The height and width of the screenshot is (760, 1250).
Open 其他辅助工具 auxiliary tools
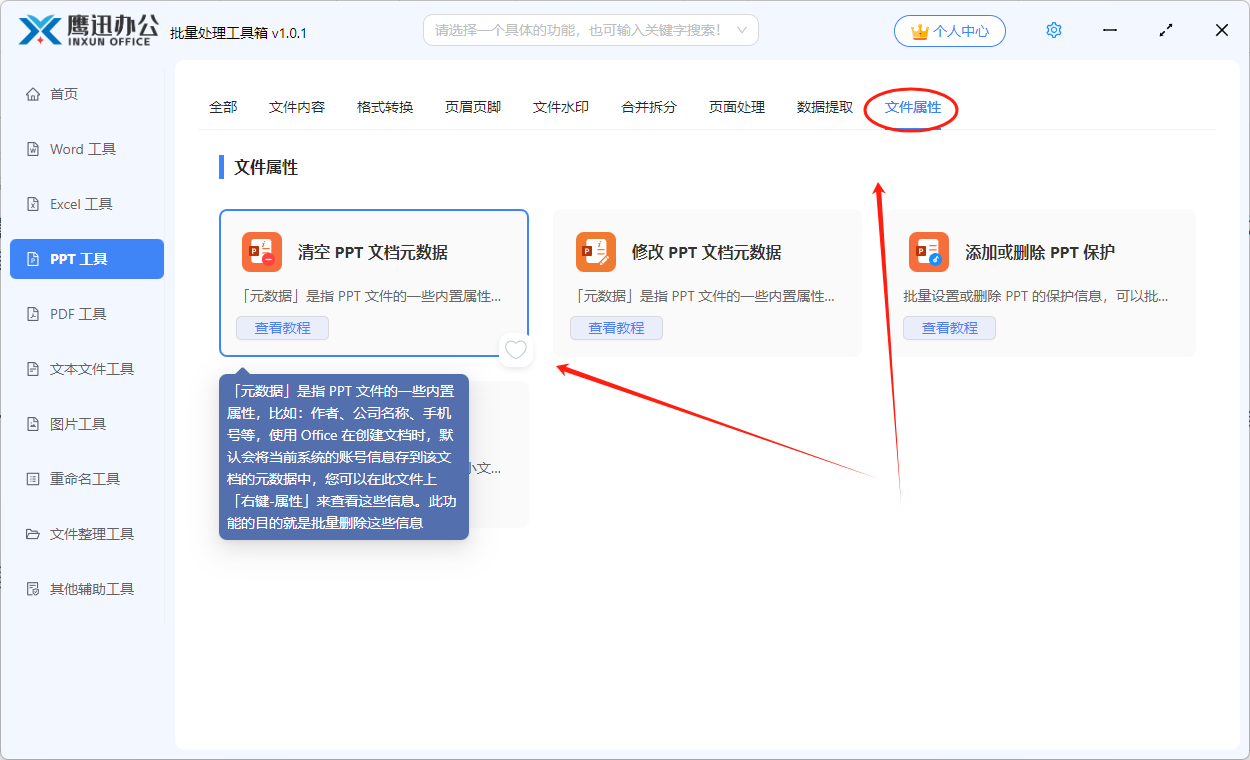[86, 588]
